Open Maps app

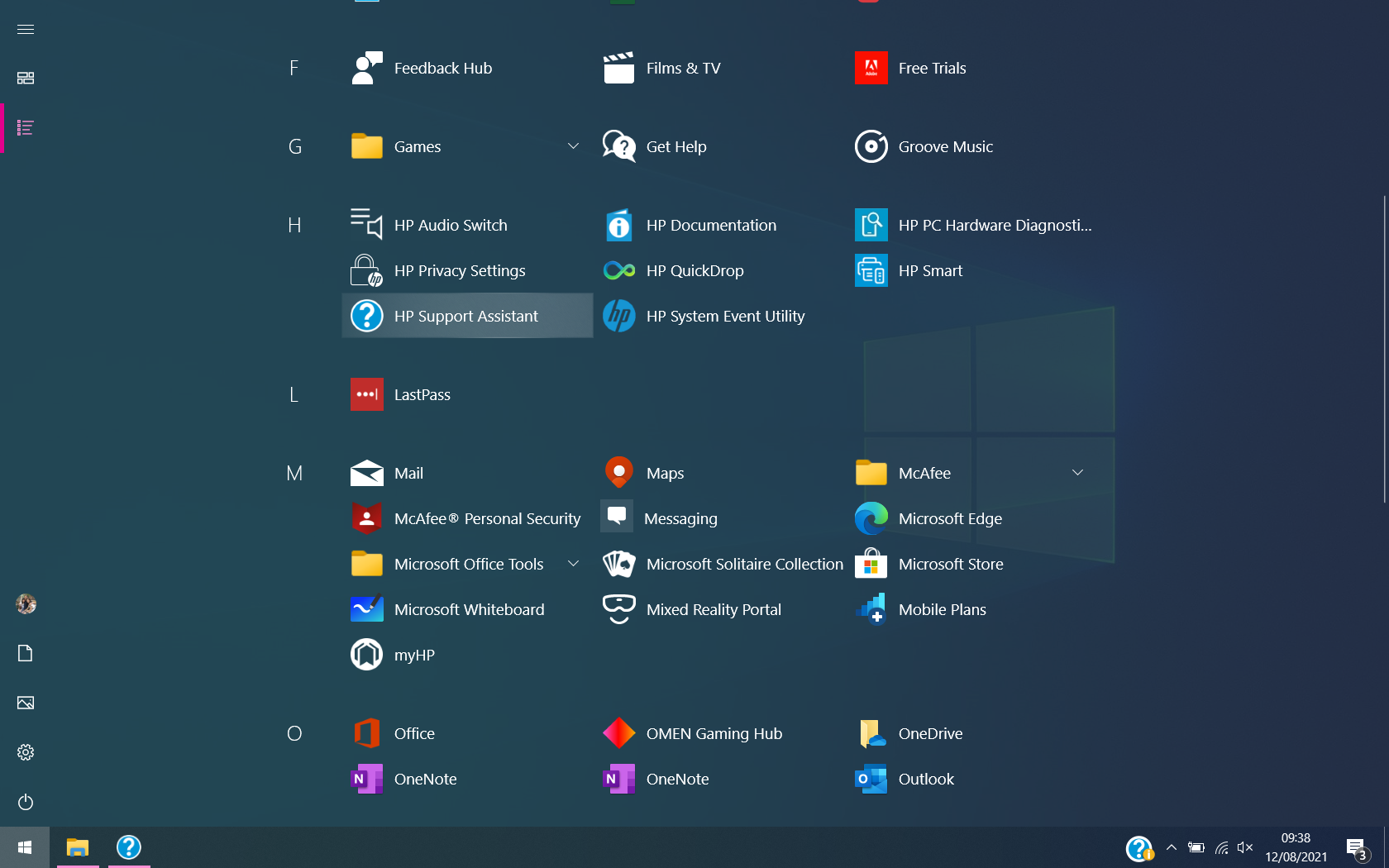(x=719, y=473)
